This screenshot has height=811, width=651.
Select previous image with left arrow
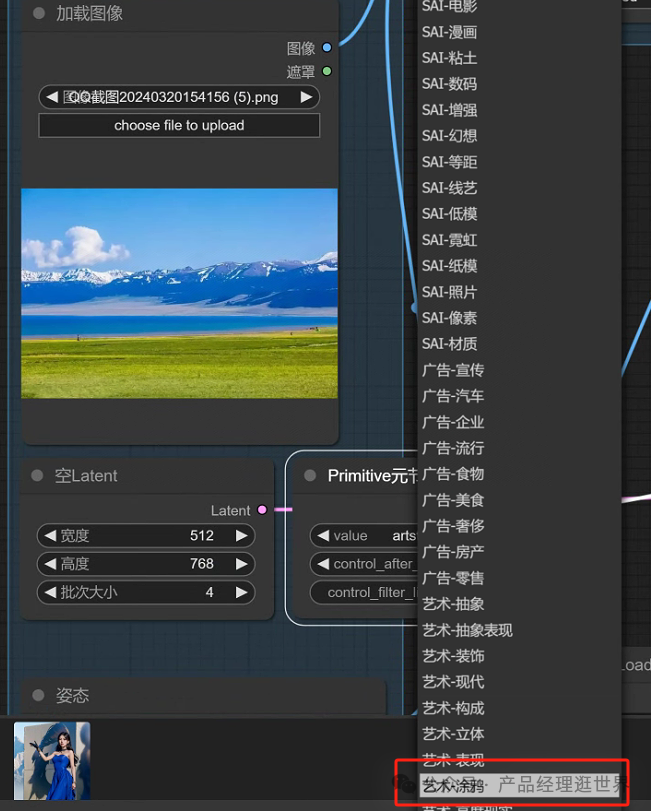pos(52,97)
